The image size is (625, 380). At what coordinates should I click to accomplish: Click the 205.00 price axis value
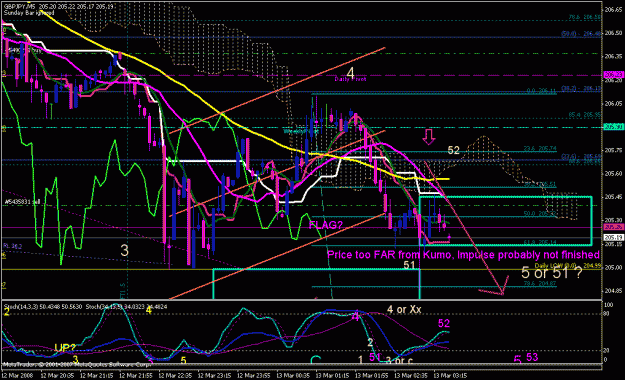(614, 267)
